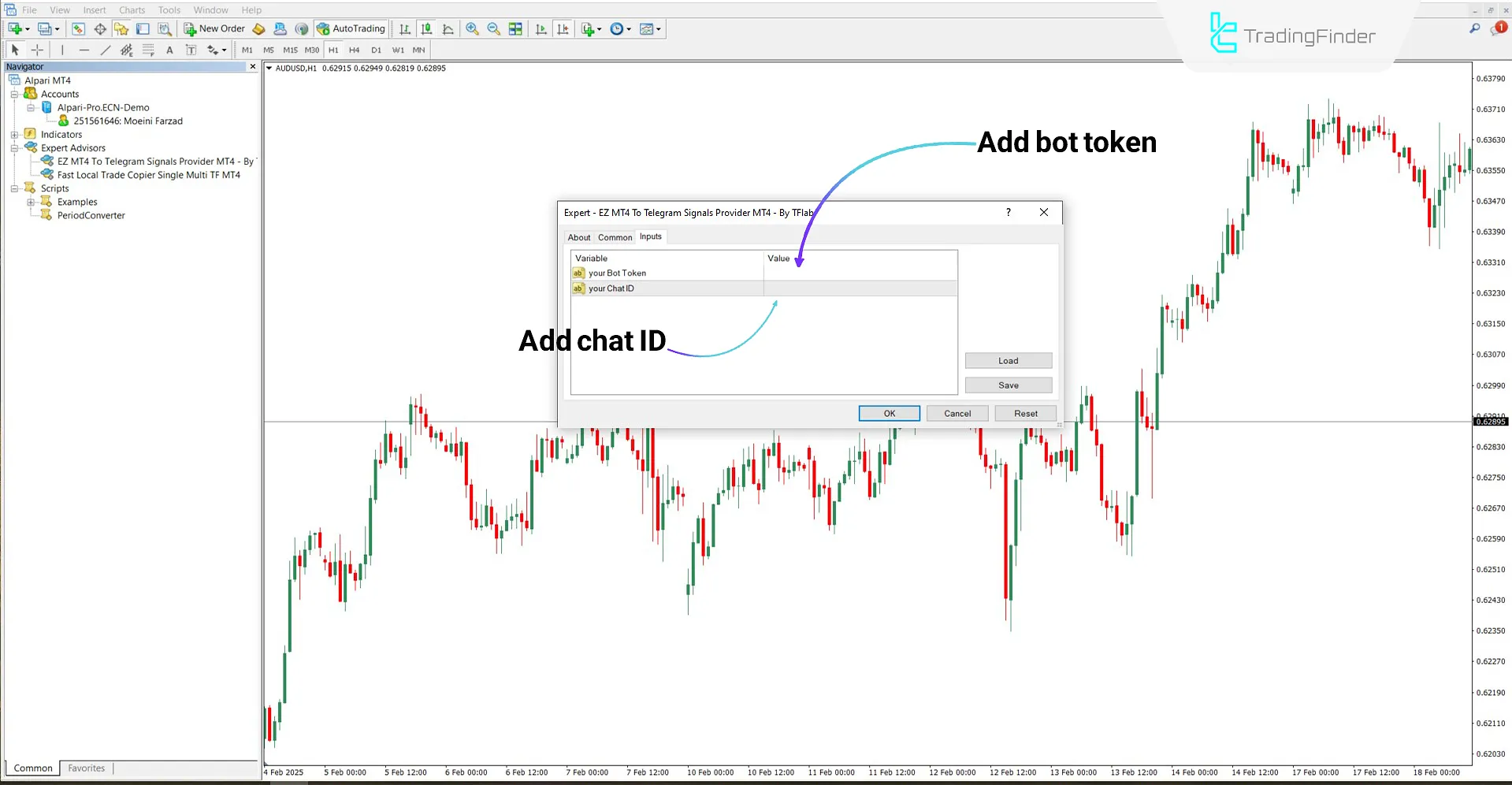The image size is (1512, 785).
Task: Select the Crosshair tool
Action: tap(37, 50)
